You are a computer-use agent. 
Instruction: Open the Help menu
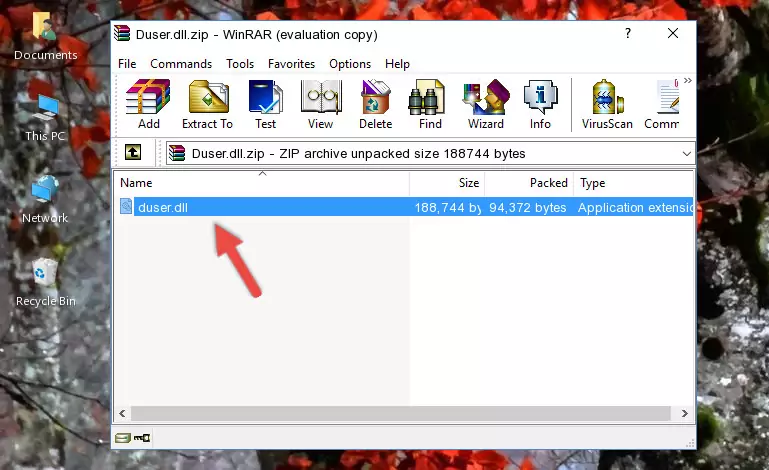tap(397, 64)
